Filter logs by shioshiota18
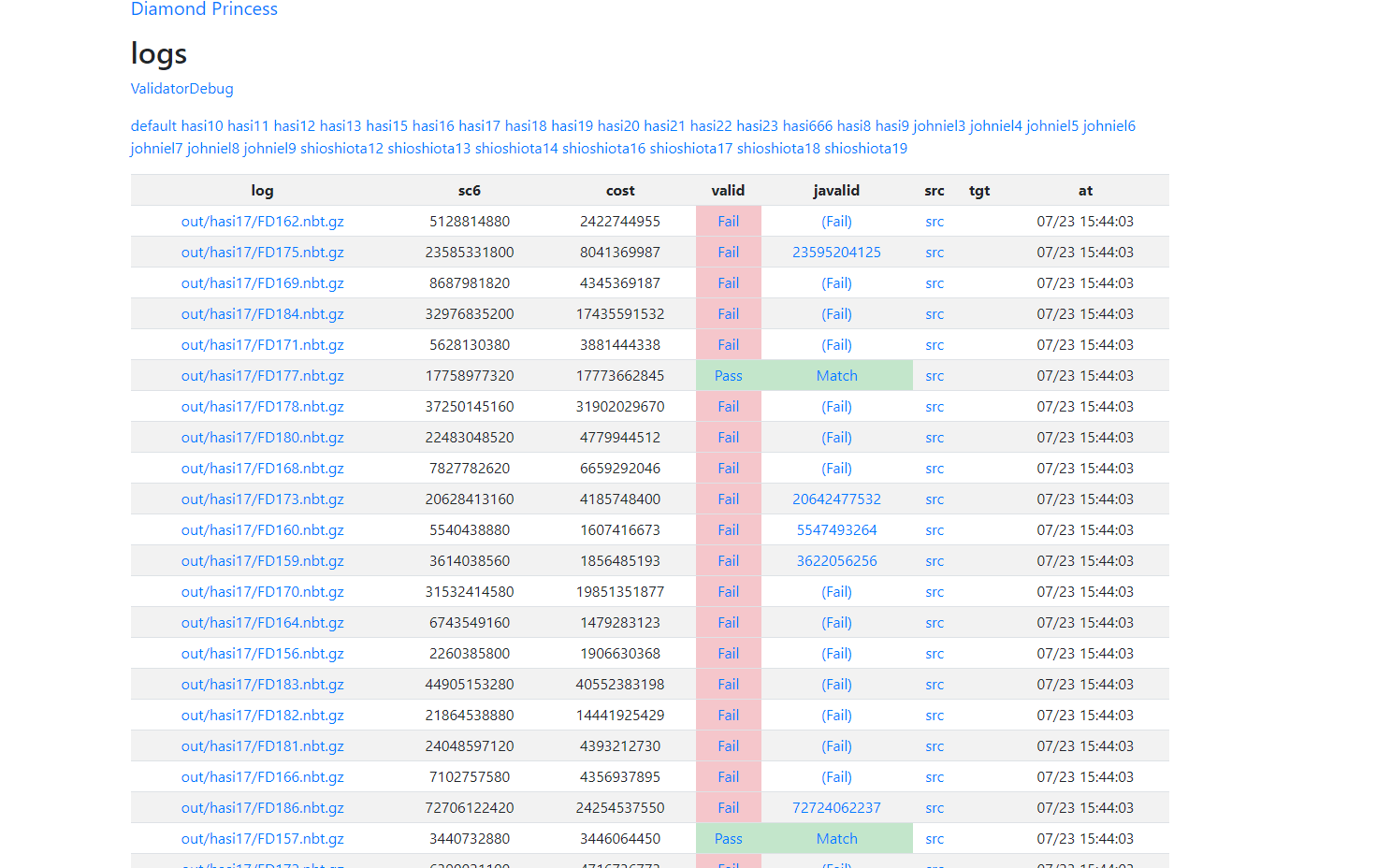 (778, 149)
